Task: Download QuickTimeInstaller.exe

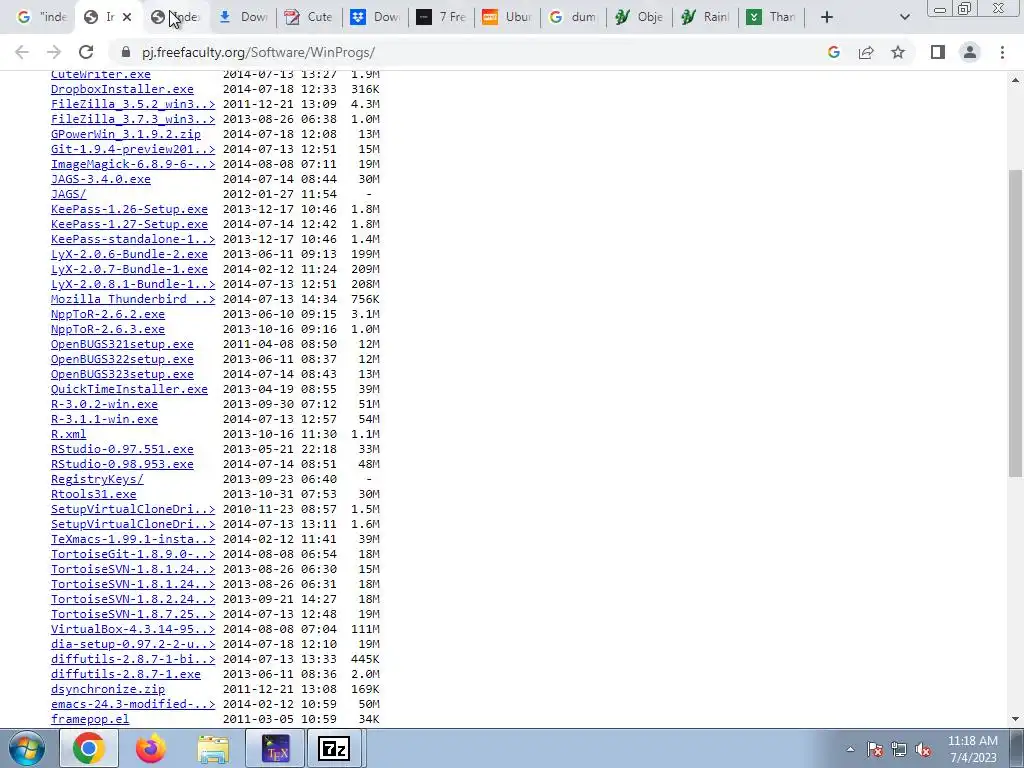Action: 129,389
